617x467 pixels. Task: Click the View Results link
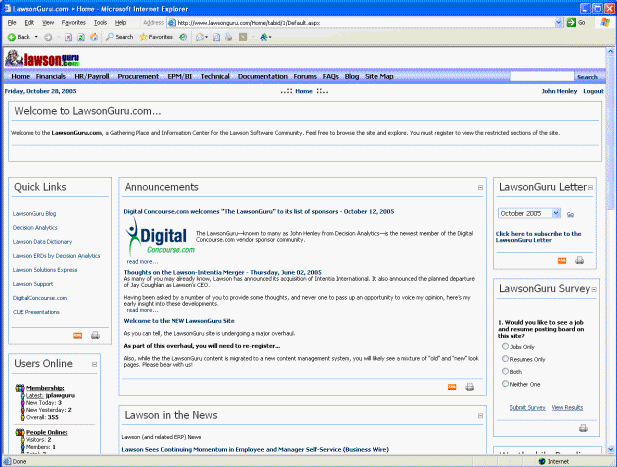tap(567, 408)
